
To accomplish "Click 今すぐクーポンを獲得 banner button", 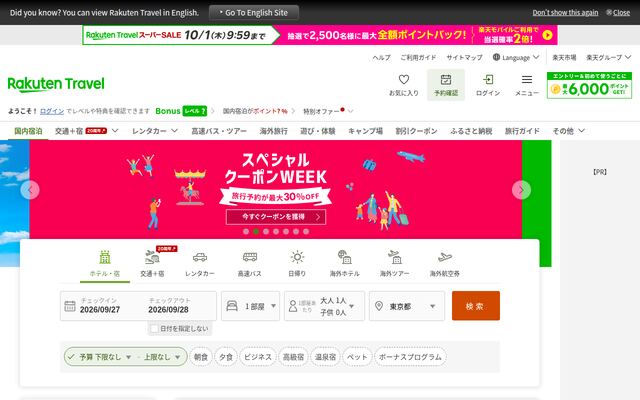I will (x=276, y=217).
